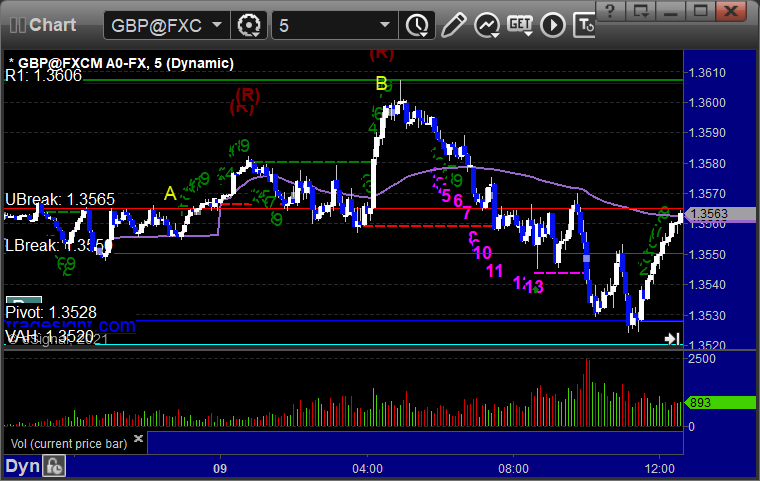Select the 09 date axis label
This screenshot has width=760, height=481.
(x=220, y=469)
